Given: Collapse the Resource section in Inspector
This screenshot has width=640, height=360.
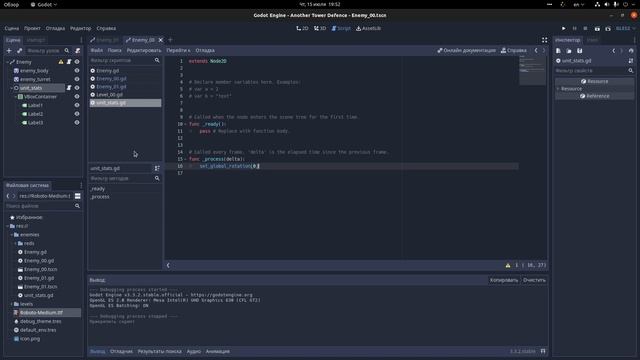Looking at the screenshot, I should (x=558, y=89).
